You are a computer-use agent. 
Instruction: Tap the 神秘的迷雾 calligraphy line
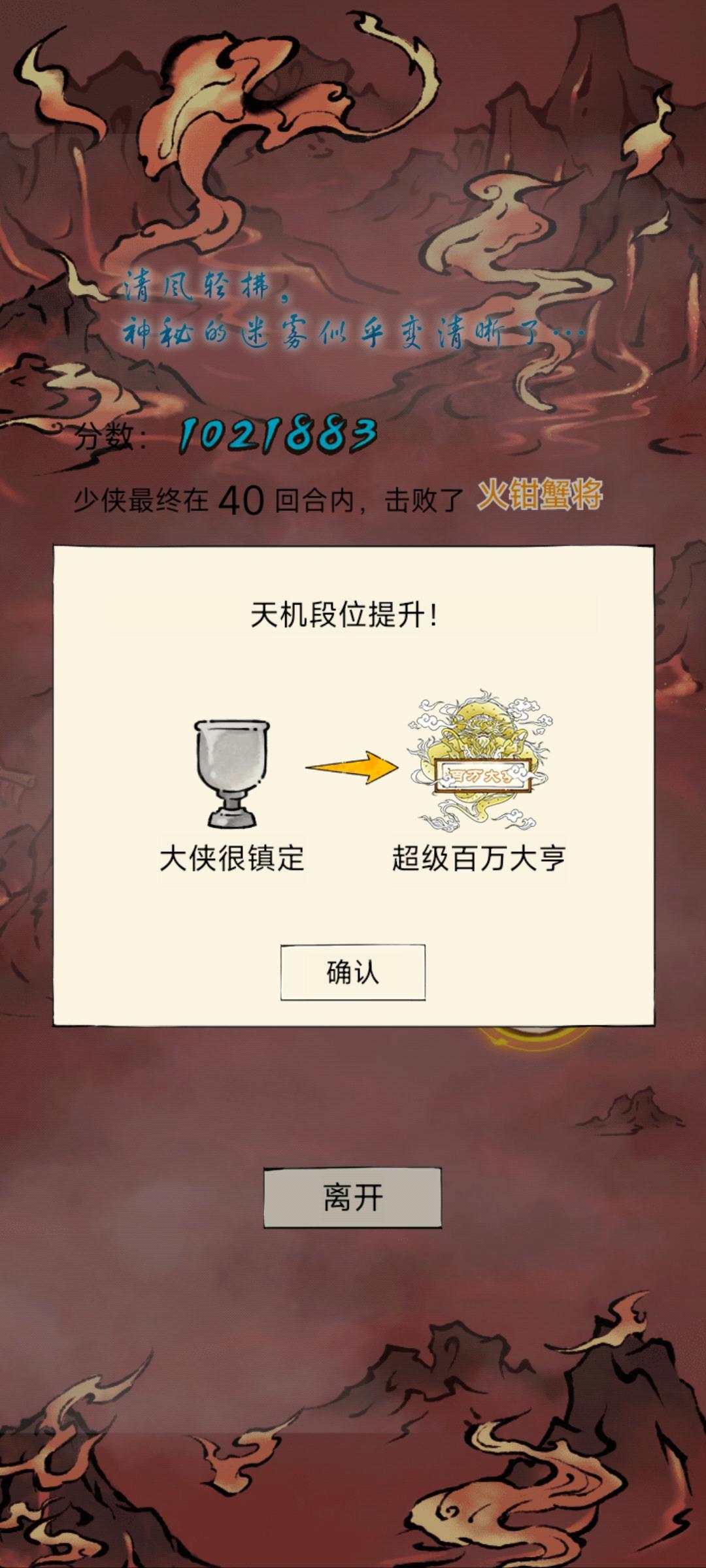tap(353, 335)
